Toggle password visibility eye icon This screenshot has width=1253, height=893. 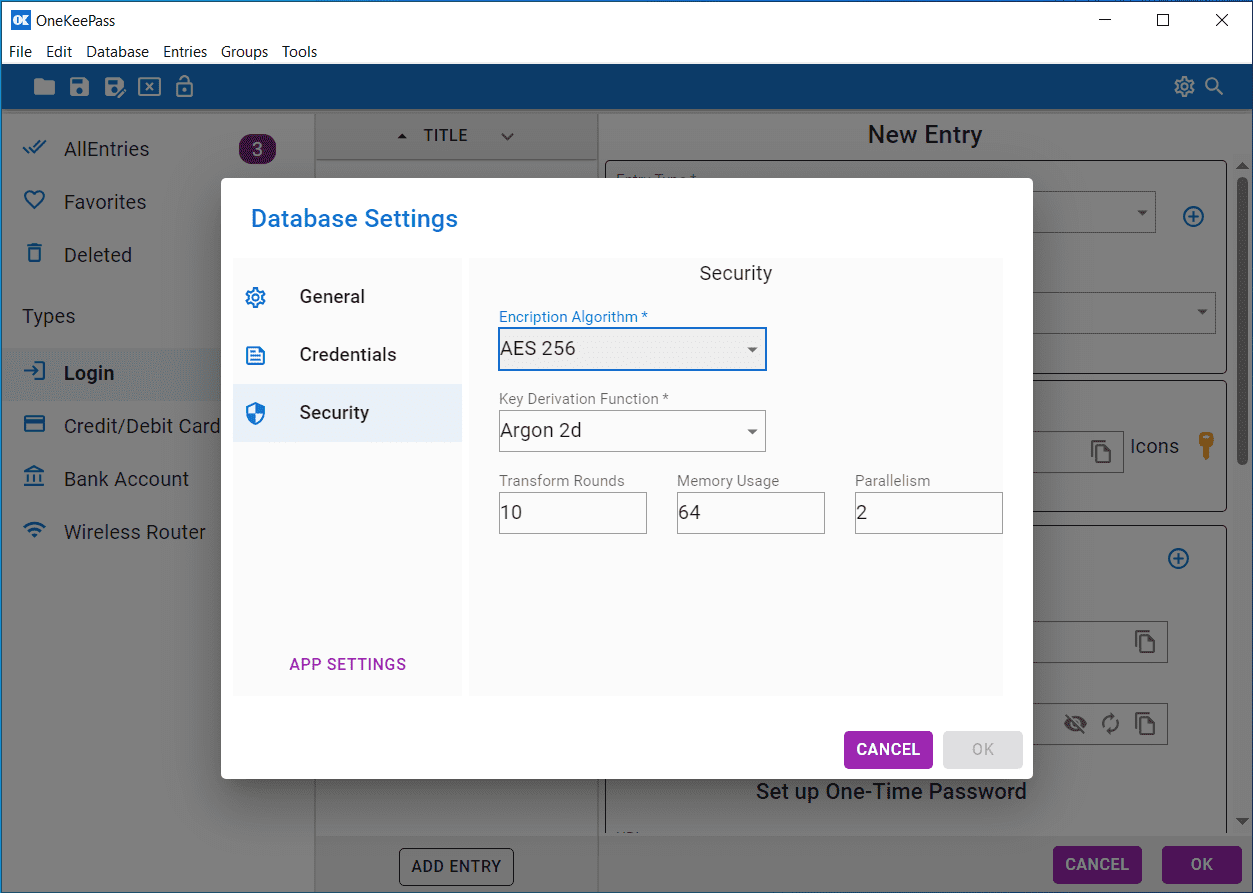coord(1075,724)
